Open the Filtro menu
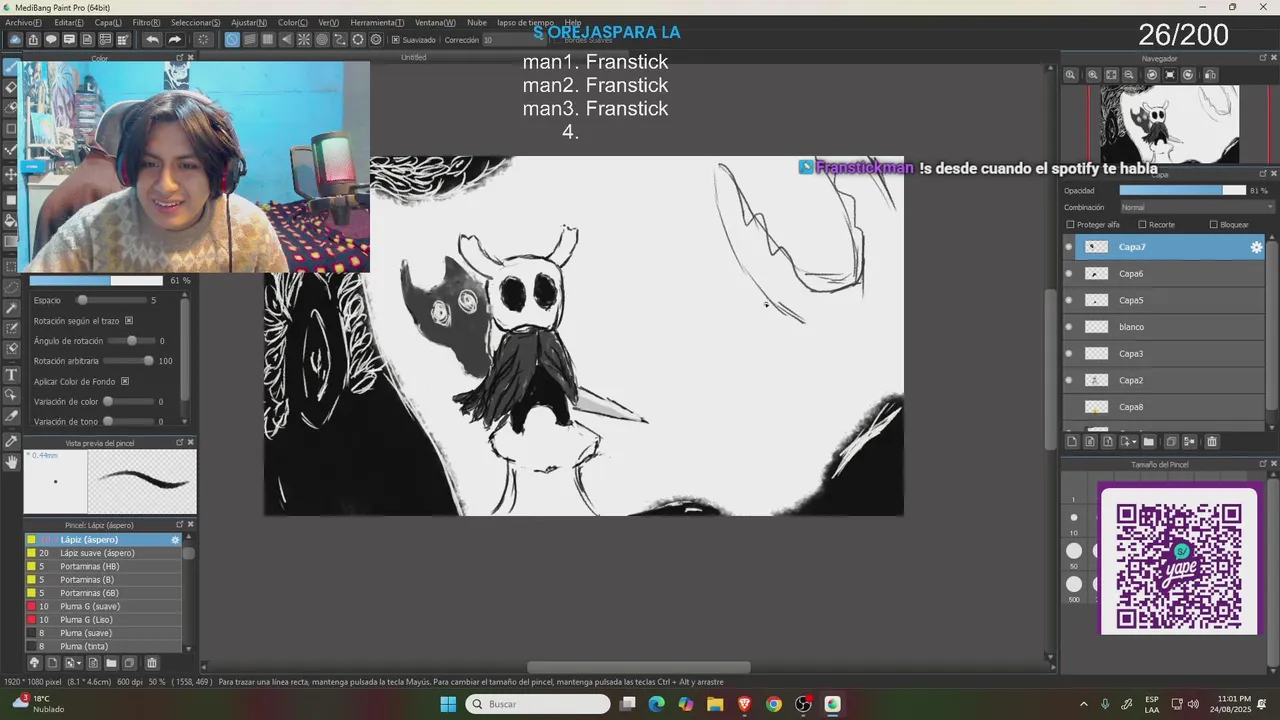This screenshot has height=720, width=1280. (146, 22)
